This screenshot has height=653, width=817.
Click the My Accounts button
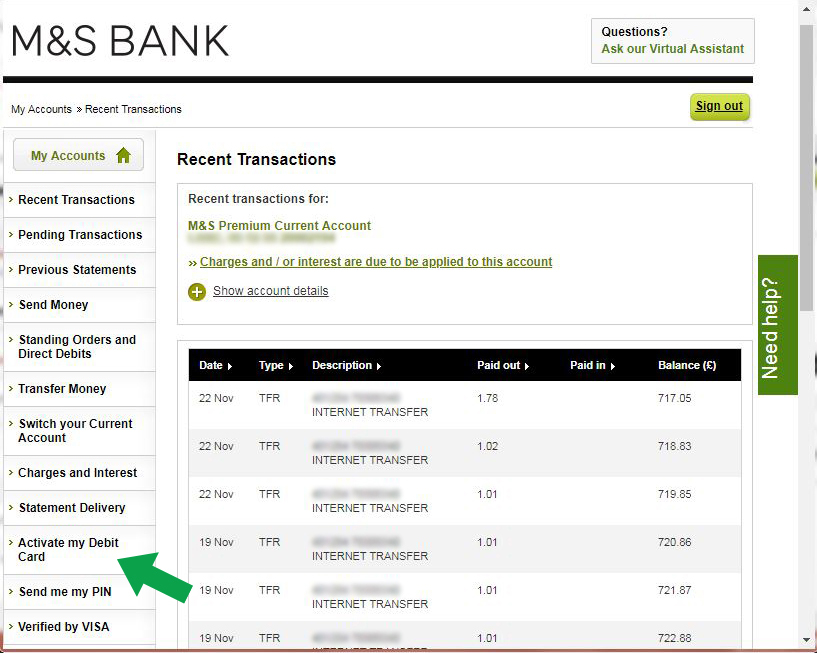tap(78, 155)
